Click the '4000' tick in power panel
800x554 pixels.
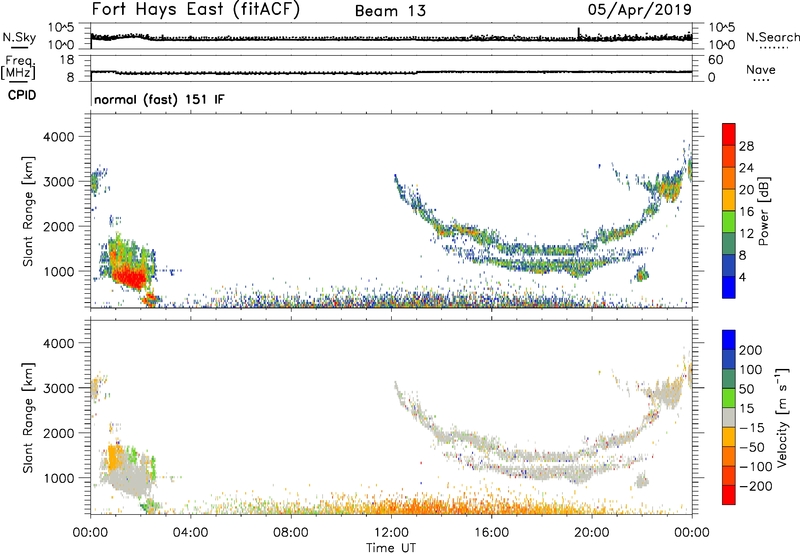58,137
